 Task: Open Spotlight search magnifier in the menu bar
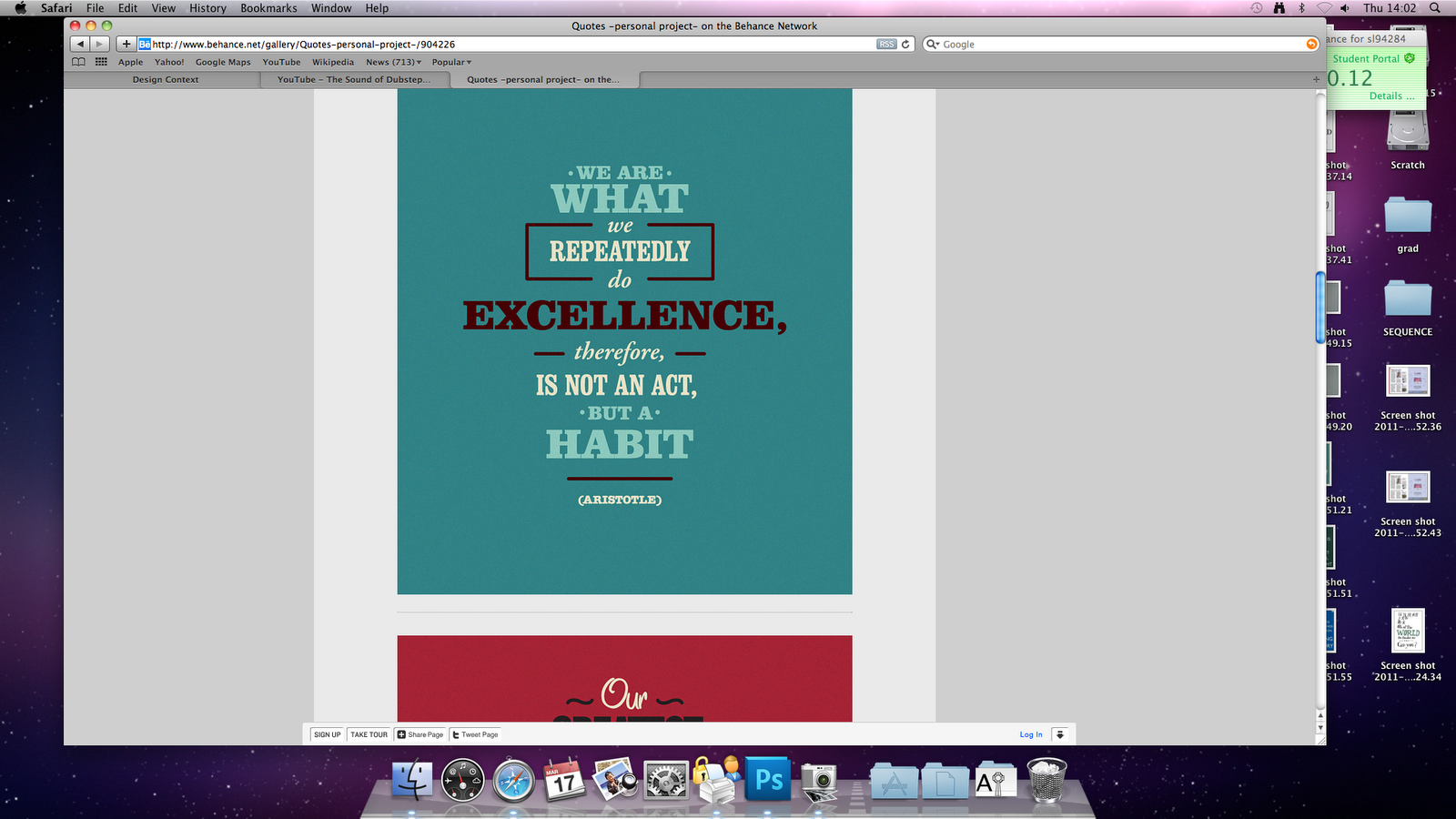[x=1435, y=8]
